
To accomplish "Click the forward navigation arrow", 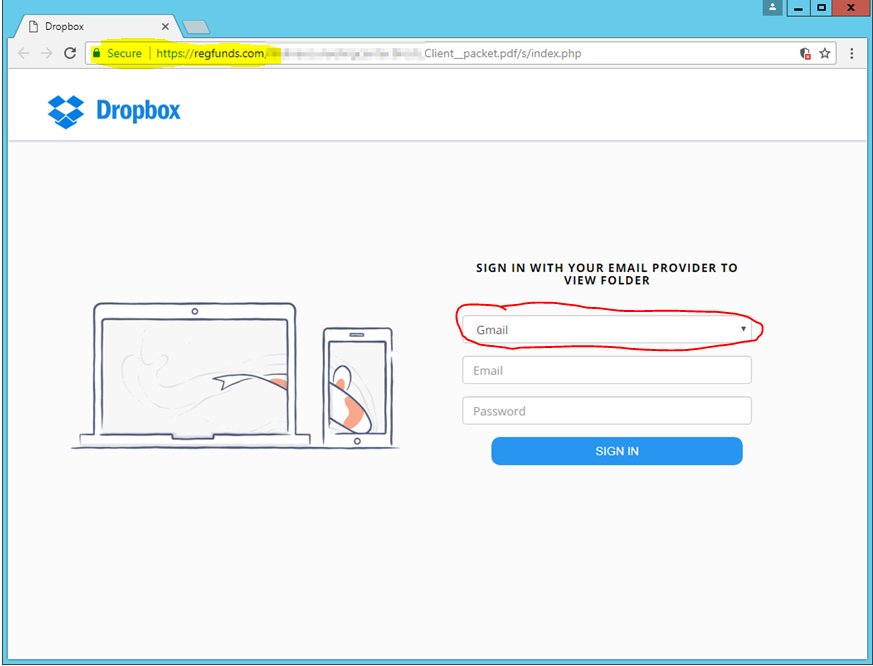I will pyautogui.click(x=46, y=53).
